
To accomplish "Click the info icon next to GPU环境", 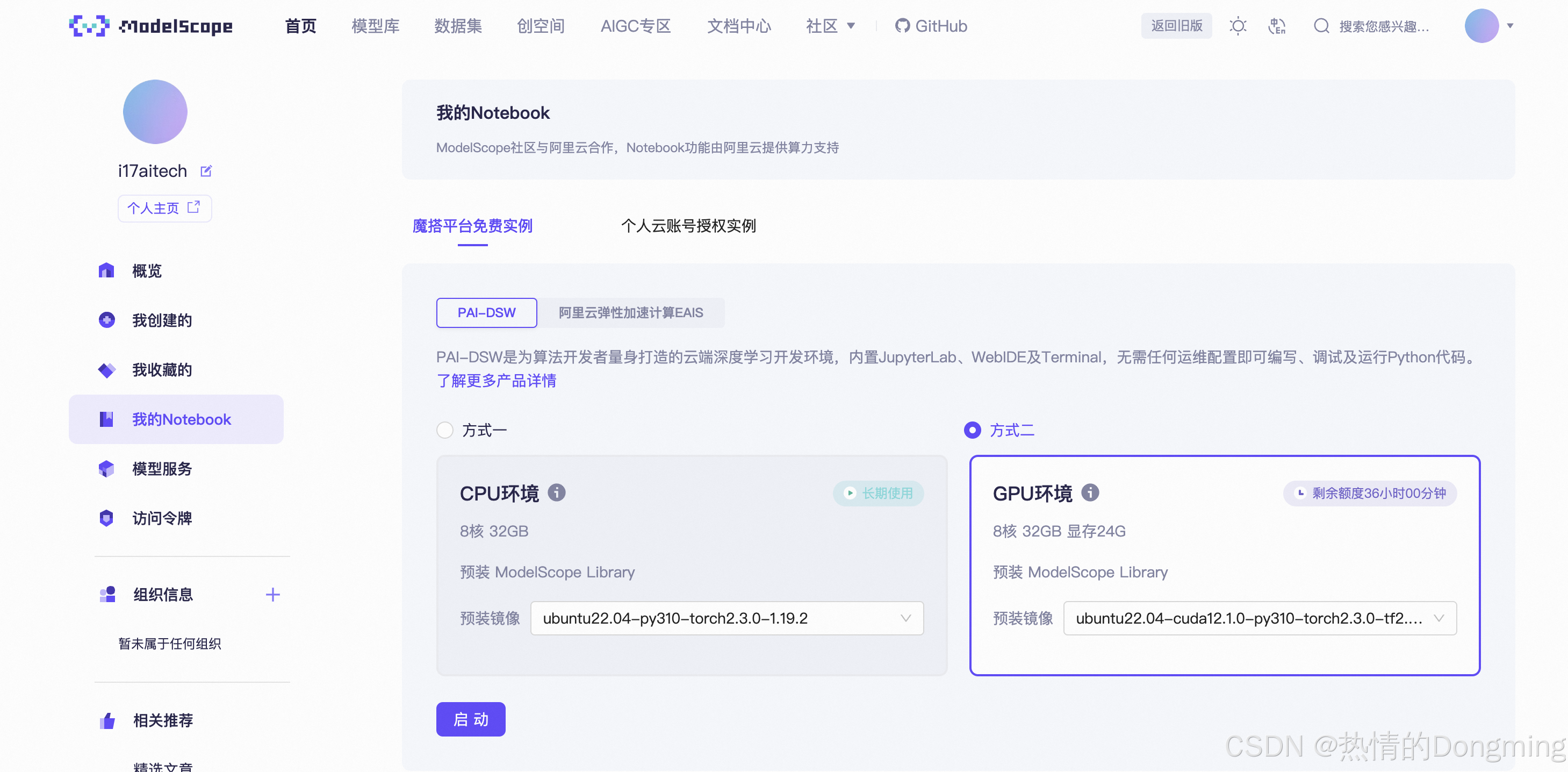I will [x=1090, y=492].
